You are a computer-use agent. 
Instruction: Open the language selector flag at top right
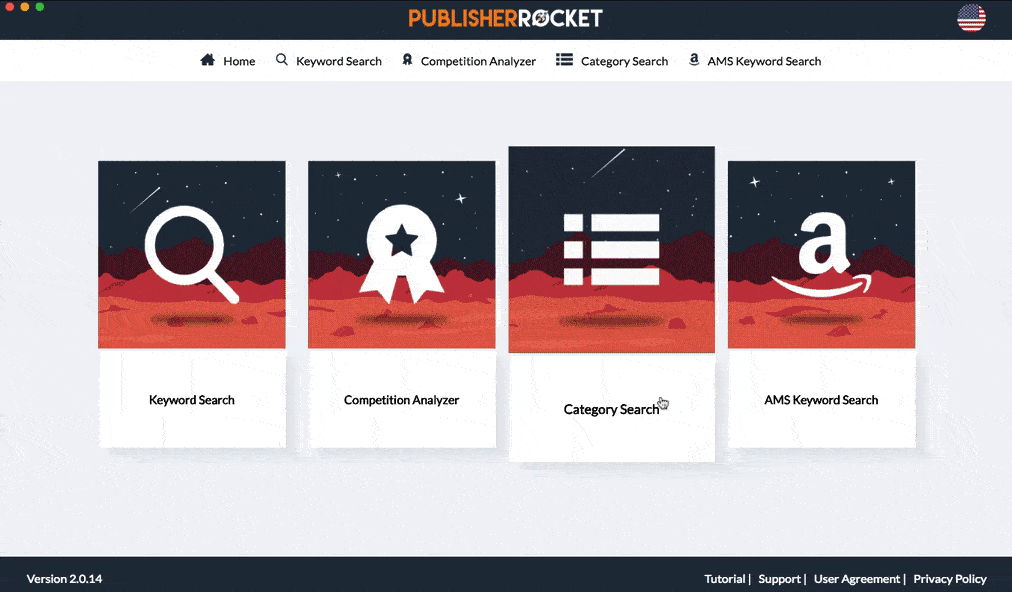pyautogui.click(x=971, y=18)
